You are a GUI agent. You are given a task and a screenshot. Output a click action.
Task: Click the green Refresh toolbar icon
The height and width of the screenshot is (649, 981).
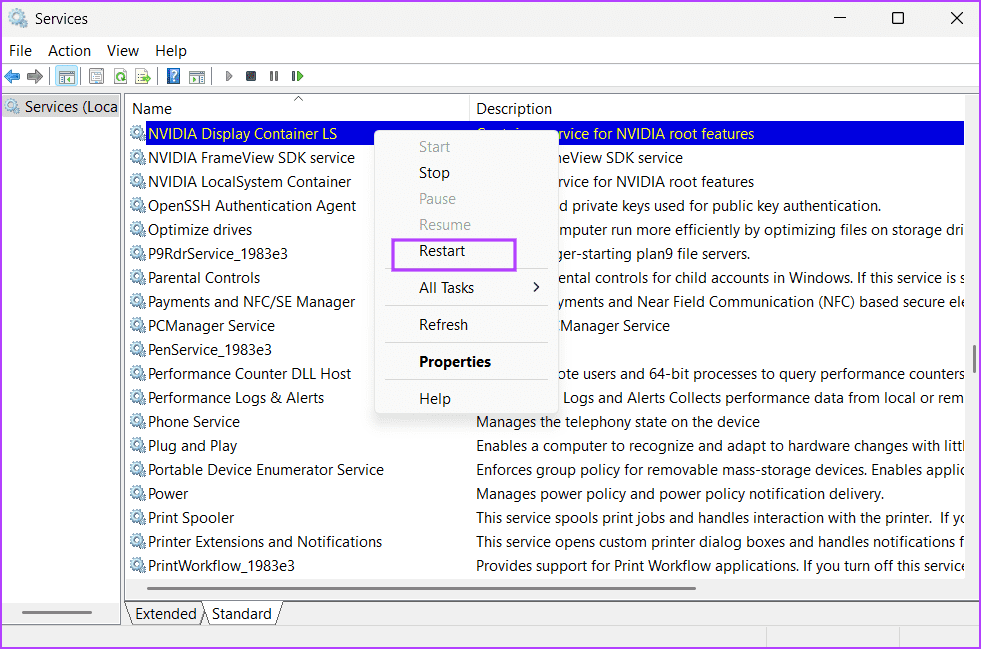pos(120,76)
